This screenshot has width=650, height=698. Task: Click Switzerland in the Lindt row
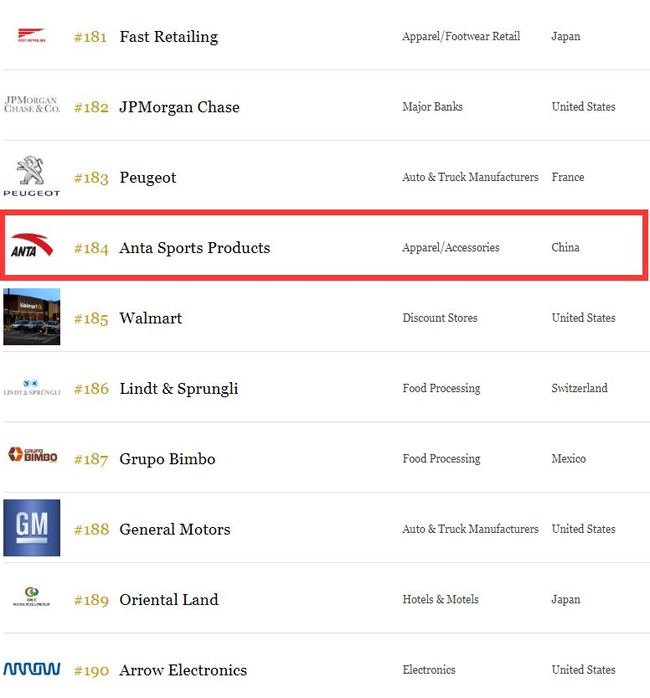click(579, 388)
